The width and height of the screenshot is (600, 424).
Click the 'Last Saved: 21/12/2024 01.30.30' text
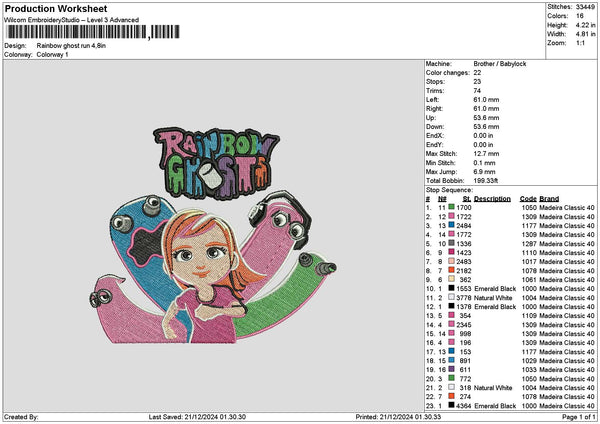point(197,417)
